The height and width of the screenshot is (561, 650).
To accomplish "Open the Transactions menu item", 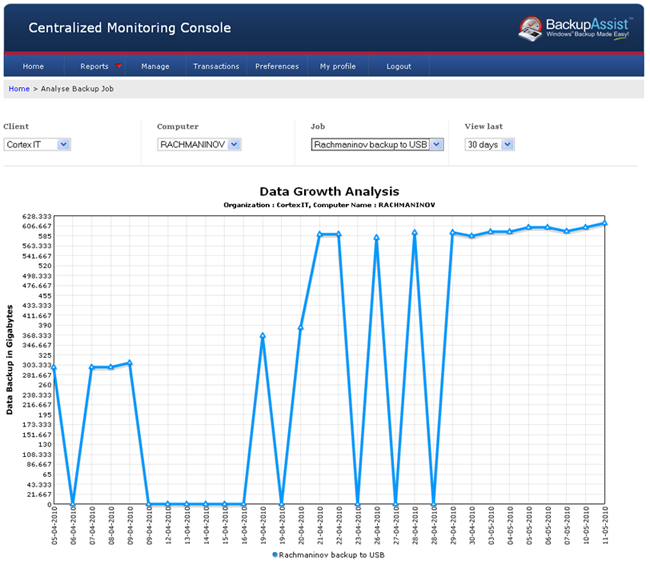I will [216, 66].
